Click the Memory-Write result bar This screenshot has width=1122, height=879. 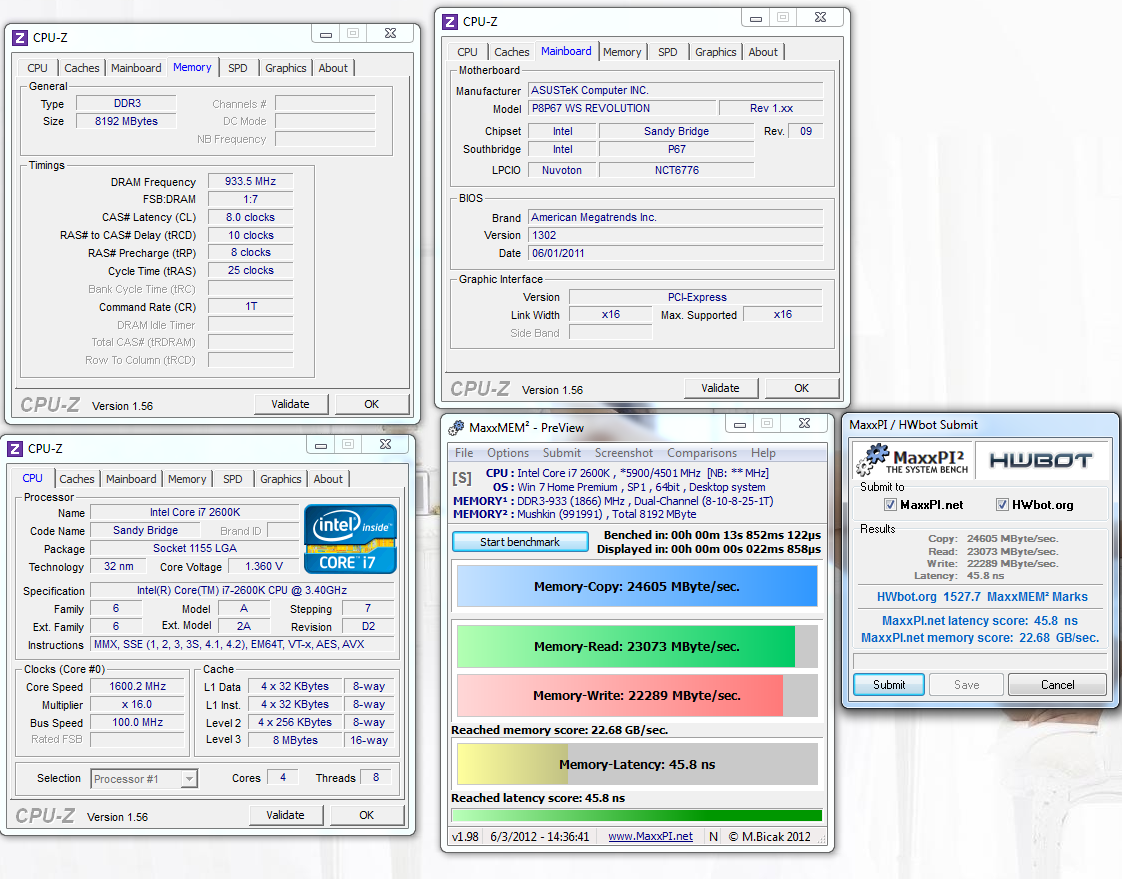point(637,696)
